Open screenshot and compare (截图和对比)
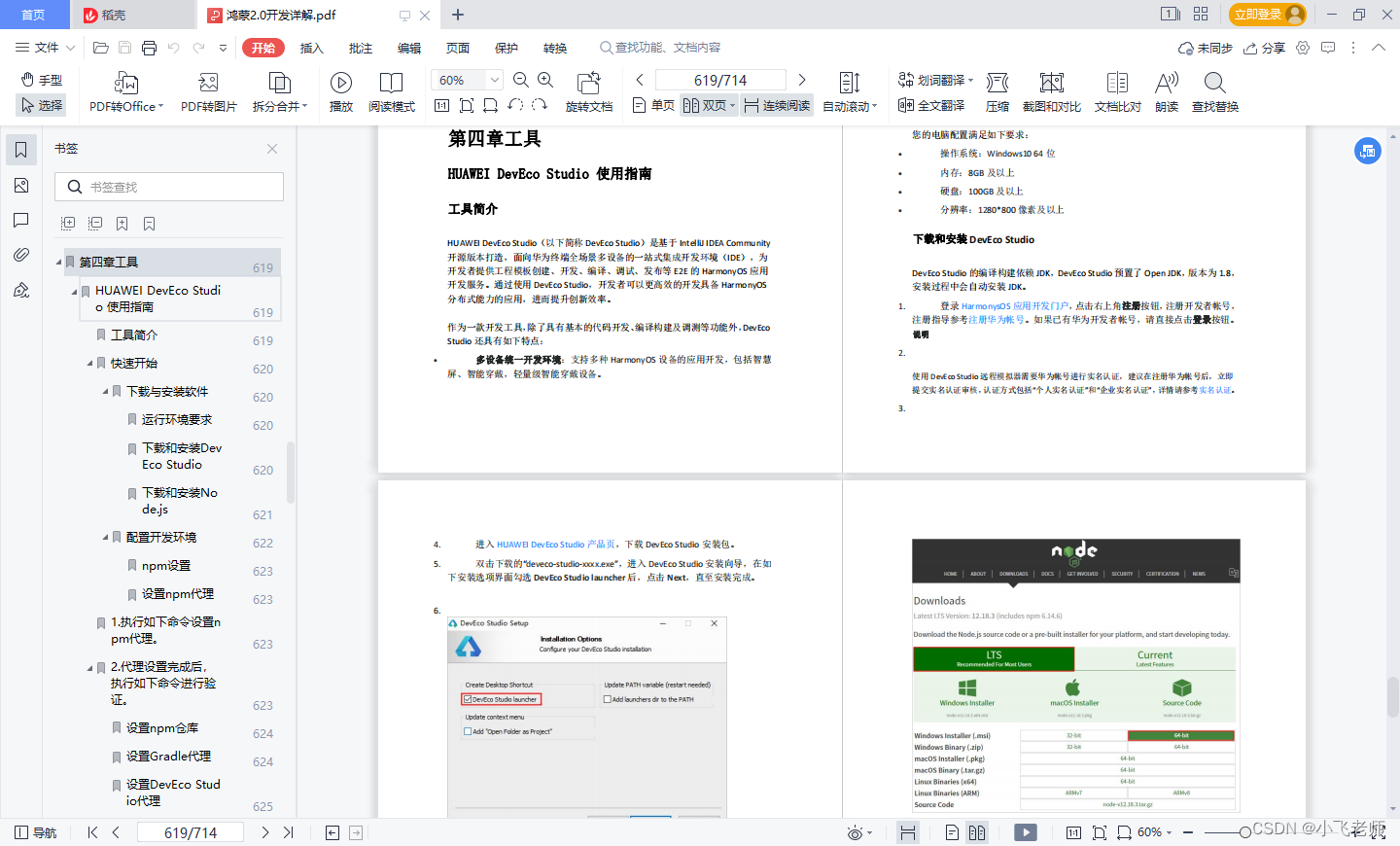 [x=1052, y=93]
